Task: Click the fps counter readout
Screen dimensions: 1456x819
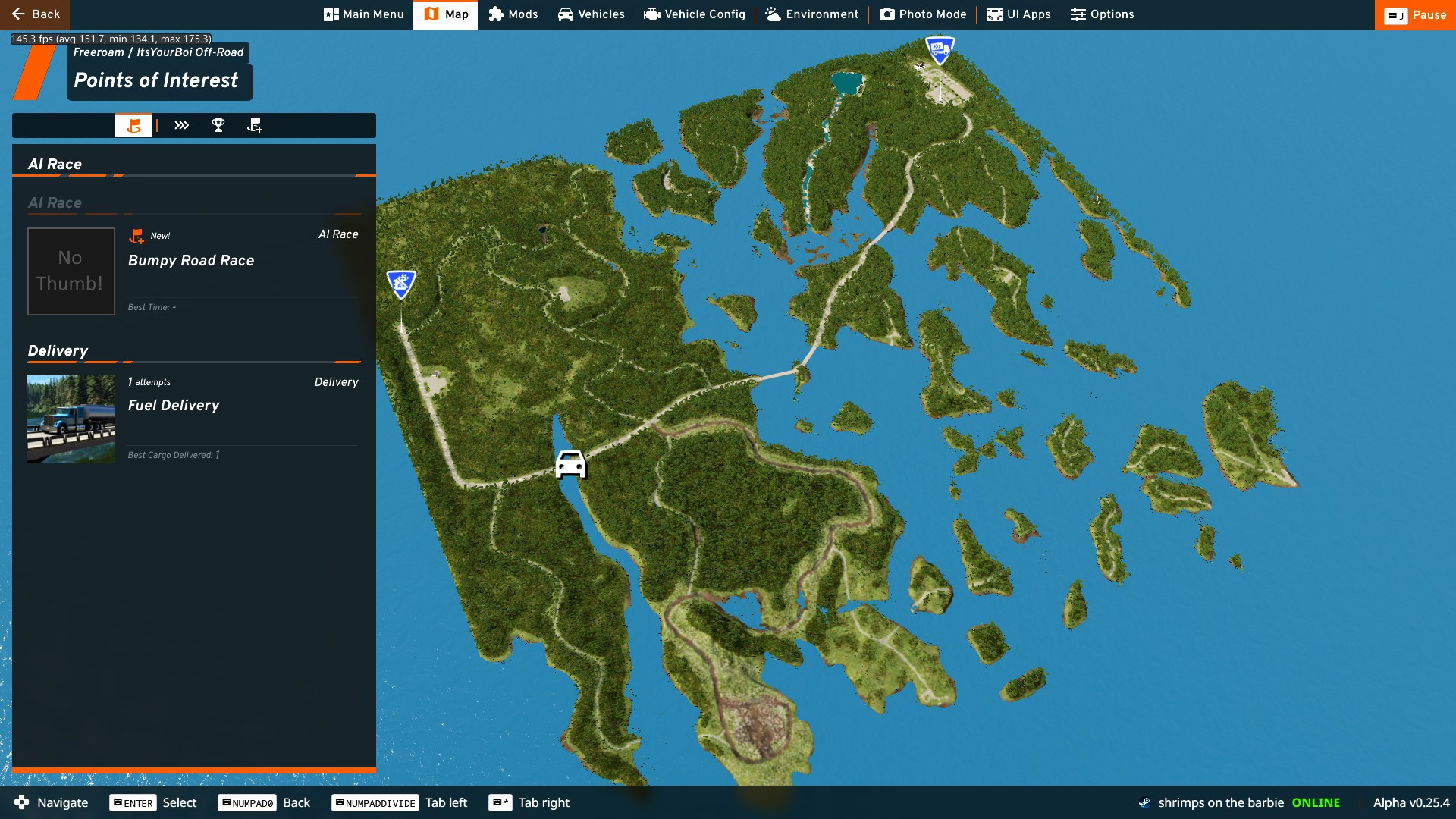Action: pyautogui.click(x=111, y=39)
